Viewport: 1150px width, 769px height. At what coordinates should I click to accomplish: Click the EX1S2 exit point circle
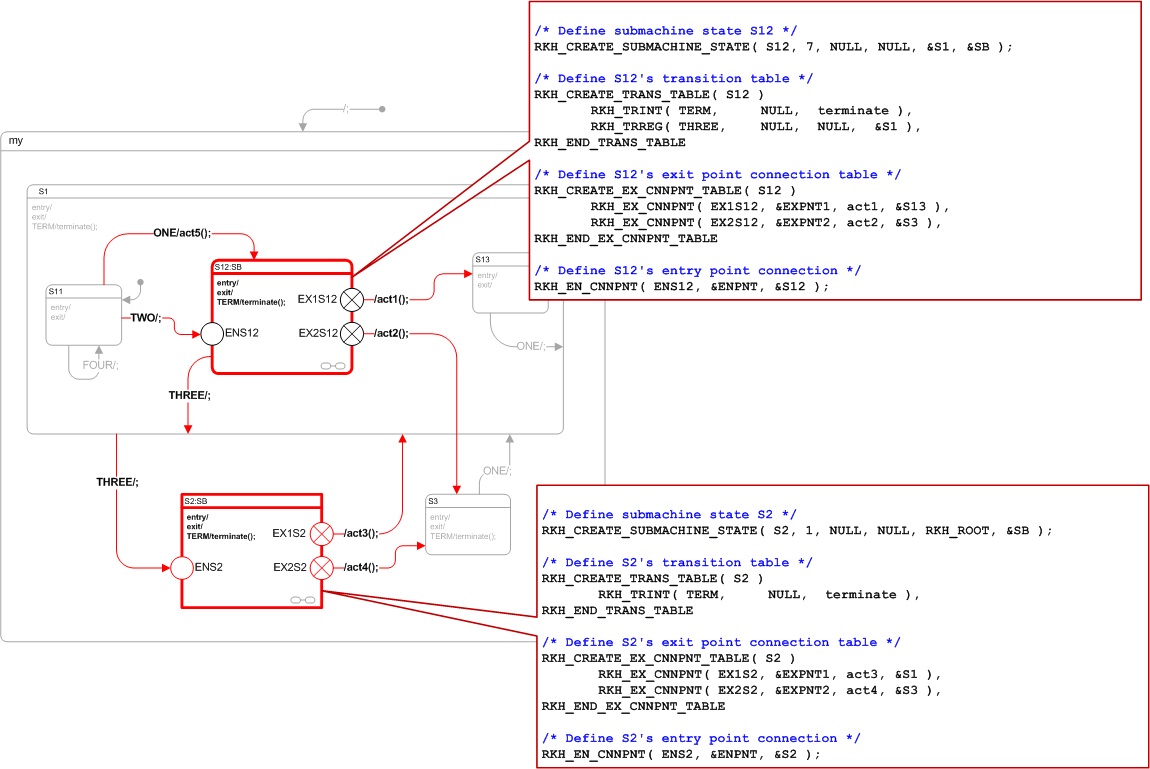322,534
